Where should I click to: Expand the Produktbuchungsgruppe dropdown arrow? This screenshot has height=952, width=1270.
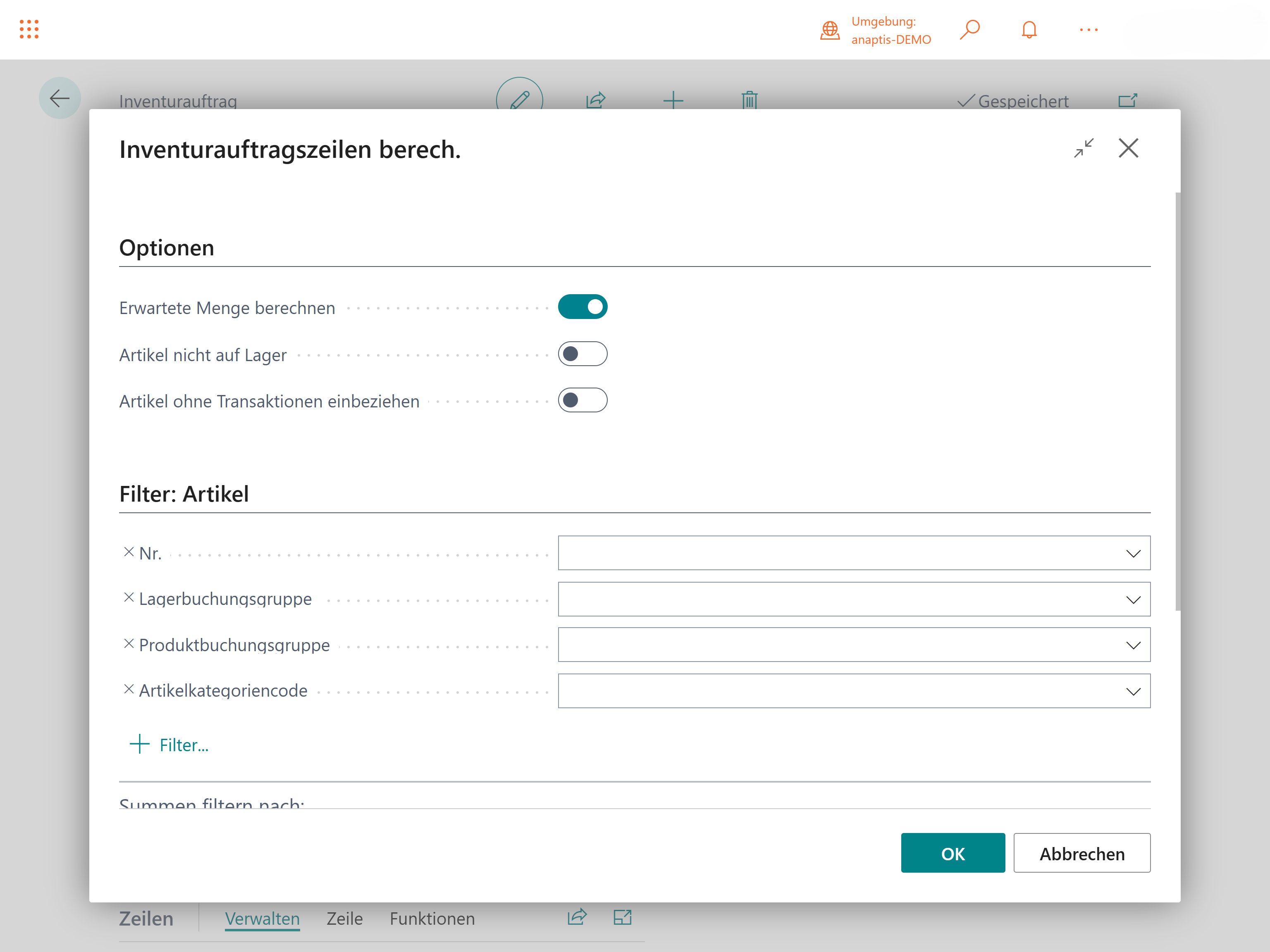[x=1133, y=645]
